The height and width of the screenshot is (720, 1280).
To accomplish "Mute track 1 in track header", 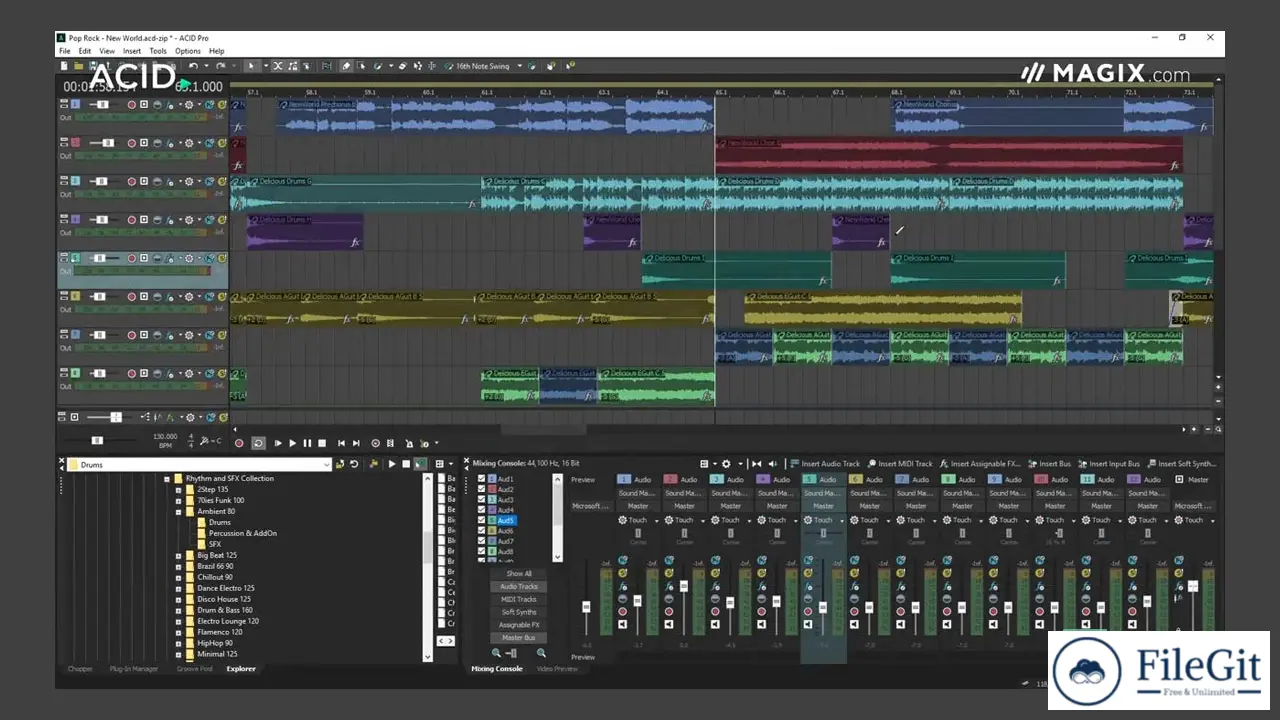I will point(210,105).
